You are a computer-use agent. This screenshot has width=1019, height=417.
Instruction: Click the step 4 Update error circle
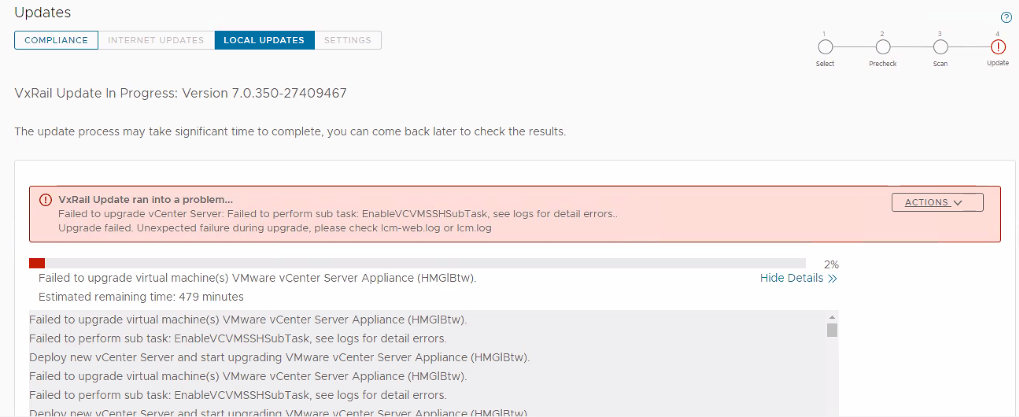[x=997, y=46]
